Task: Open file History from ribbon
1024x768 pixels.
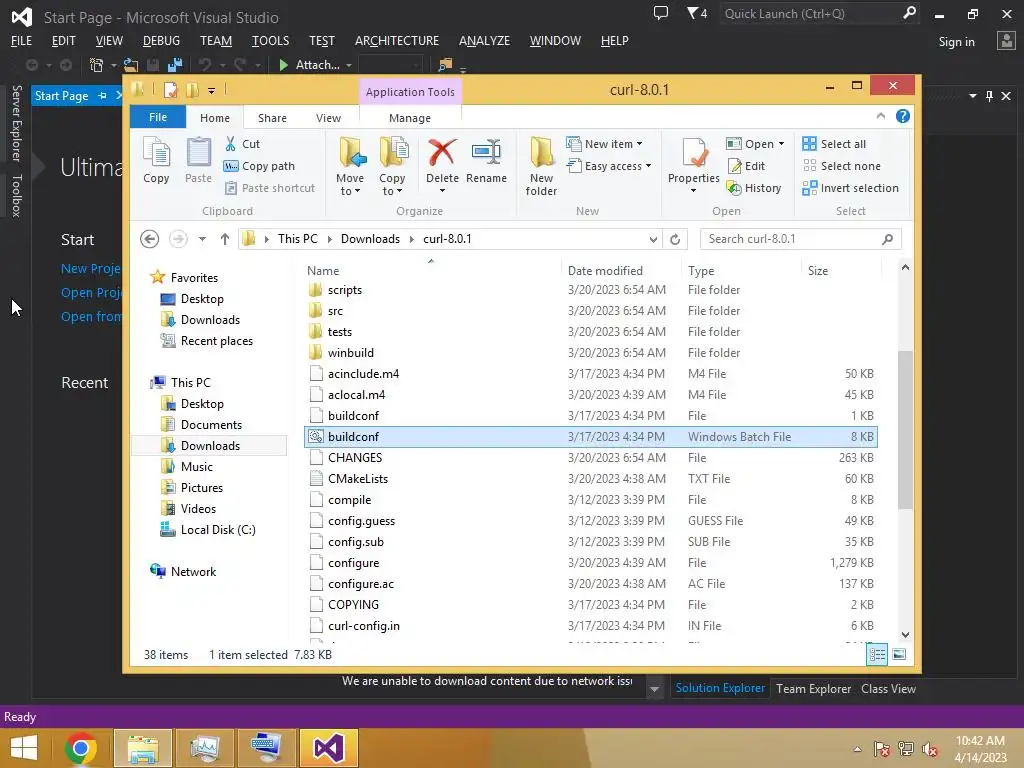Action: pyautogui.click(x=754, y=188)
